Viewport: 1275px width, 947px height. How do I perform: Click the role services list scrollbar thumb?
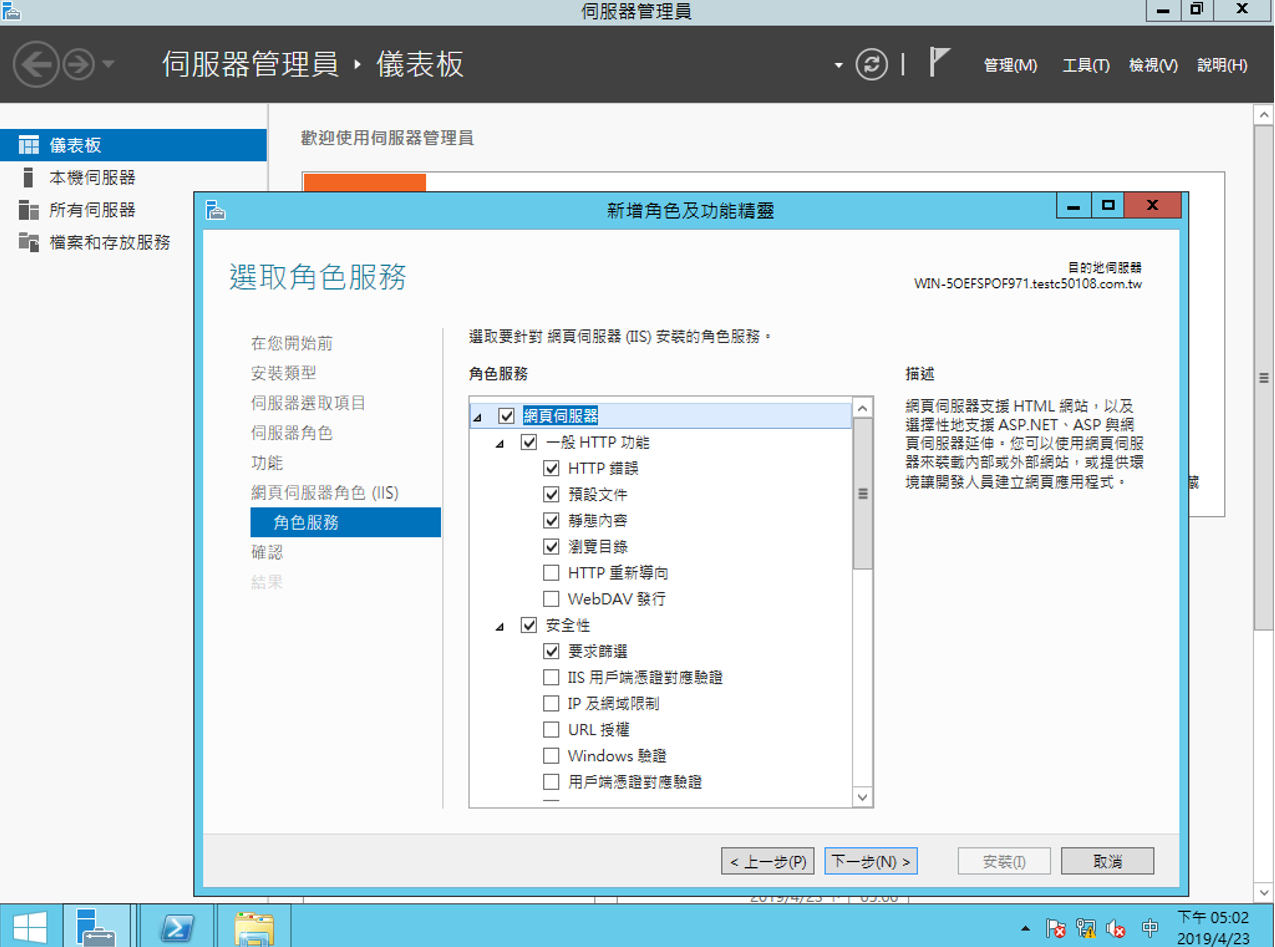pyautogui.click(x=862, y=493)
